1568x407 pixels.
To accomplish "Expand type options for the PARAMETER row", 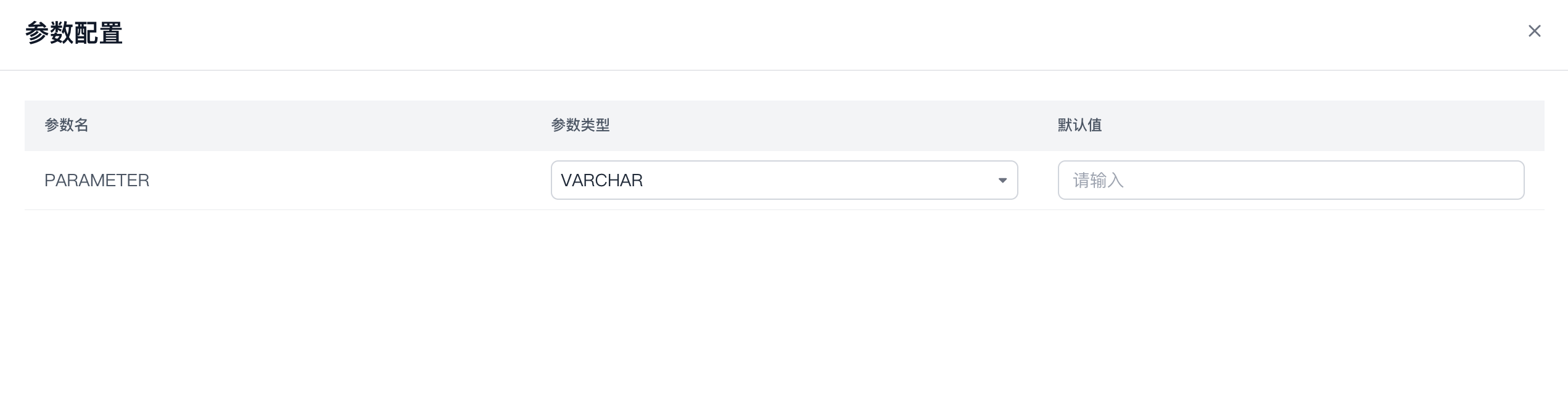I will pos(864,180).
